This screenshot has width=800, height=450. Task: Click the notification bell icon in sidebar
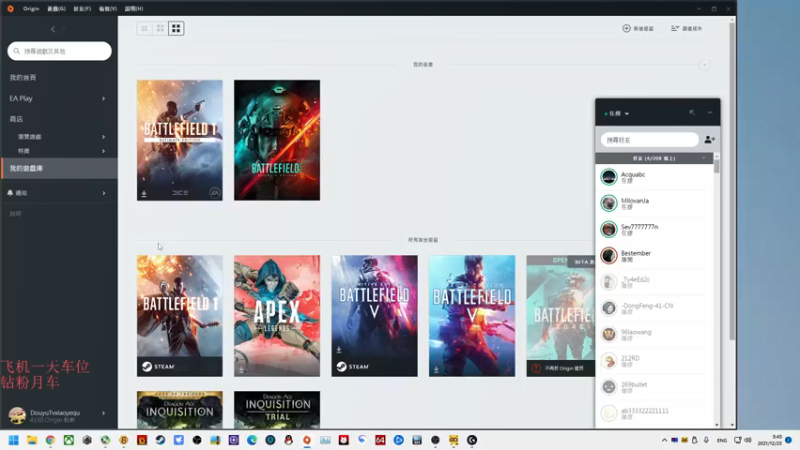coord(10,193)
